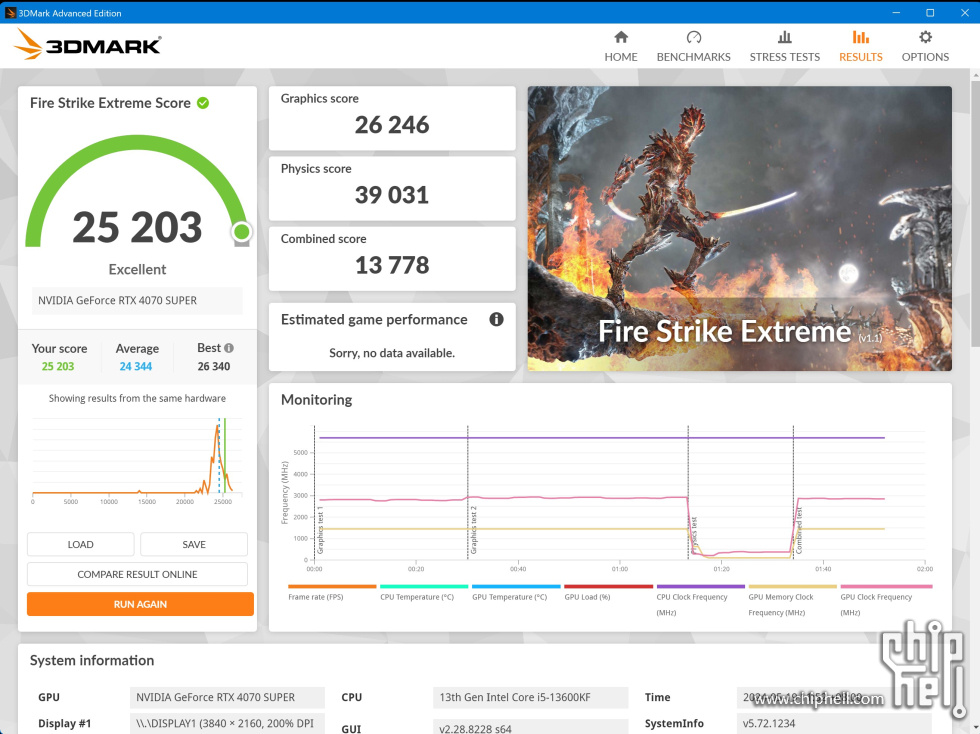
Task: Click the Average score 24 344
Action: pyautogui.click(x=136, y=366)
